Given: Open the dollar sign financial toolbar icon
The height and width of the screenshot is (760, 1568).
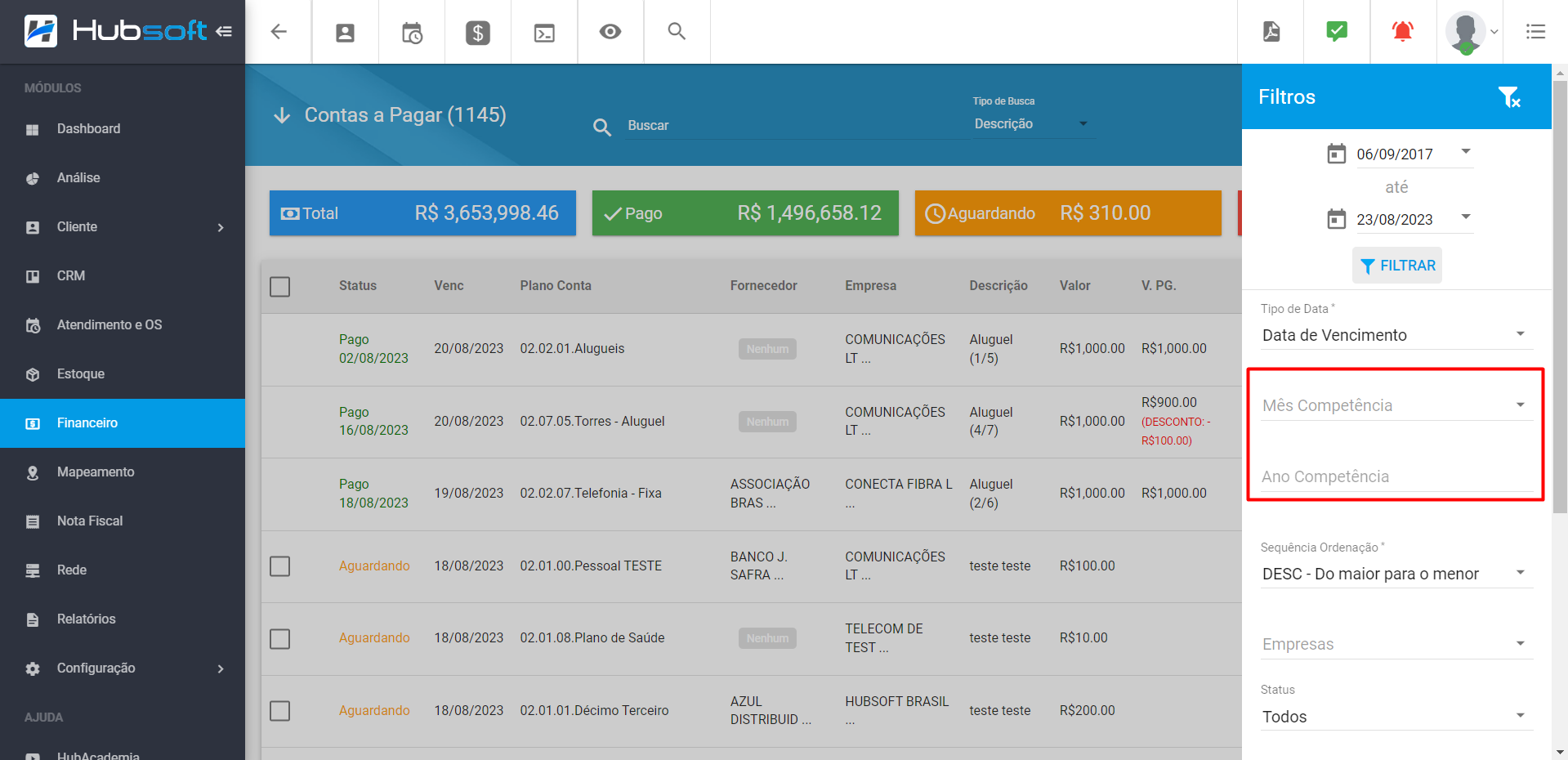Looking at the screenshot, I should click(478, 33).
